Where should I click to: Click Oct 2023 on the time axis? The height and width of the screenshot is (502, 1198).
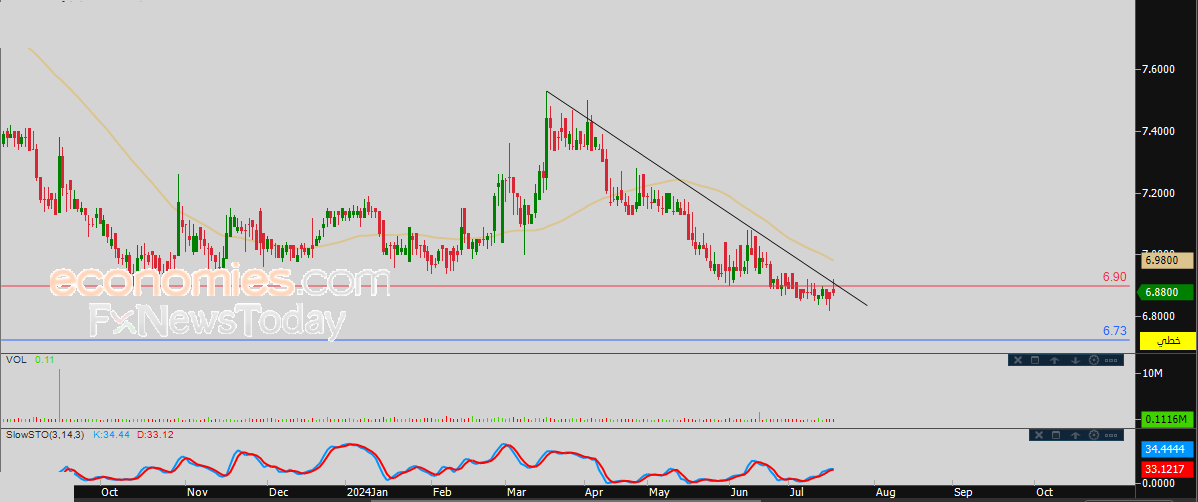[x=109, y=493]
